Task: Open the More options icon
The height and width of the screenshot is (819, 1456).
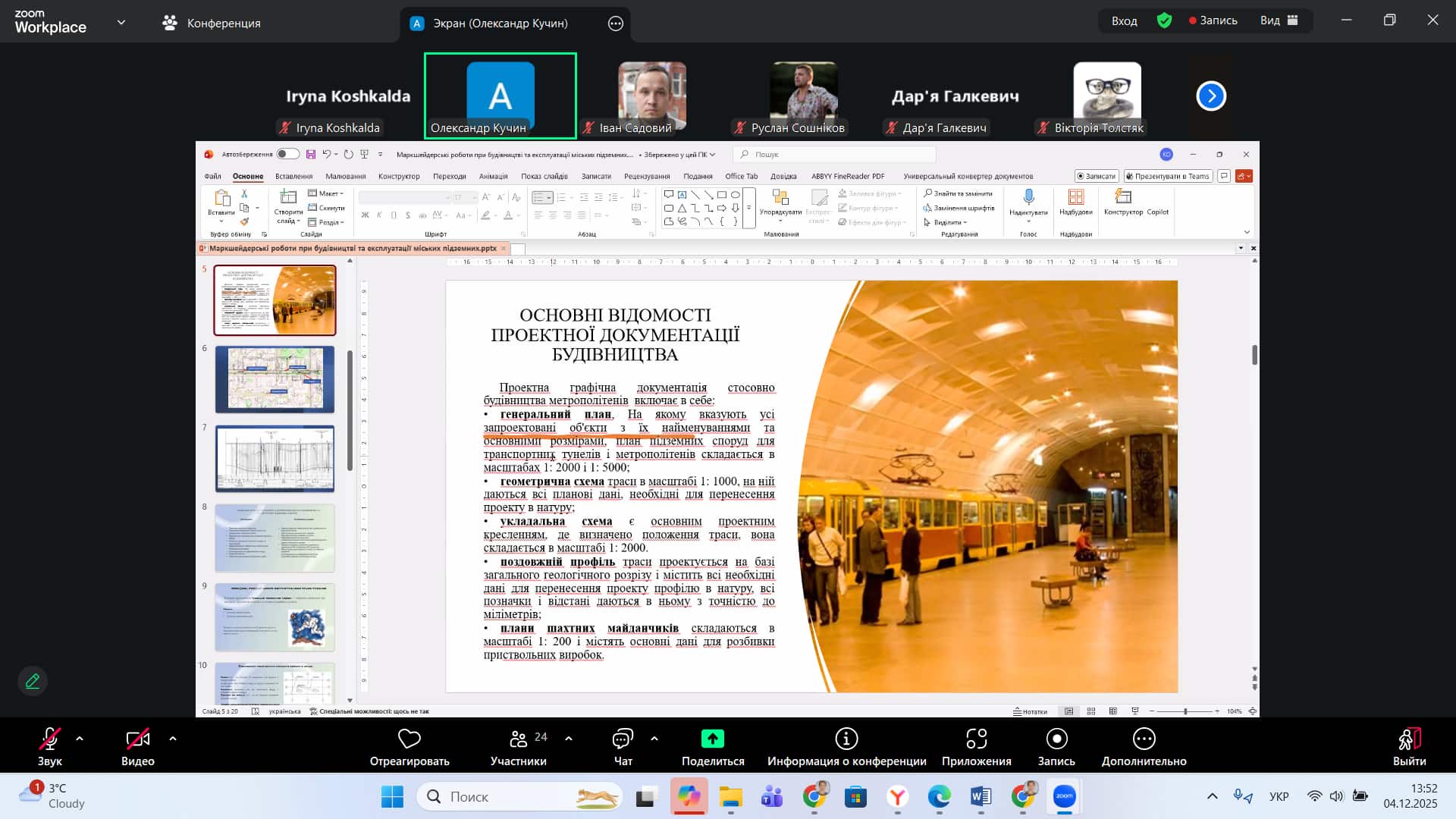Action: tap(1144, 739)
